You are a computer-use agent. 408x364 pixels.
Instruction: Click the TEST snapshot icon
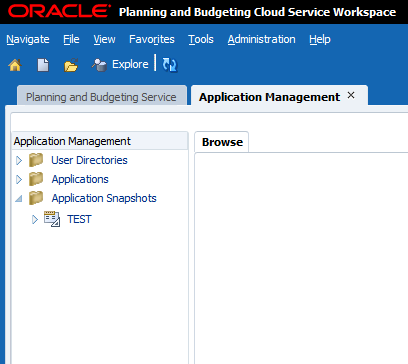52,219
